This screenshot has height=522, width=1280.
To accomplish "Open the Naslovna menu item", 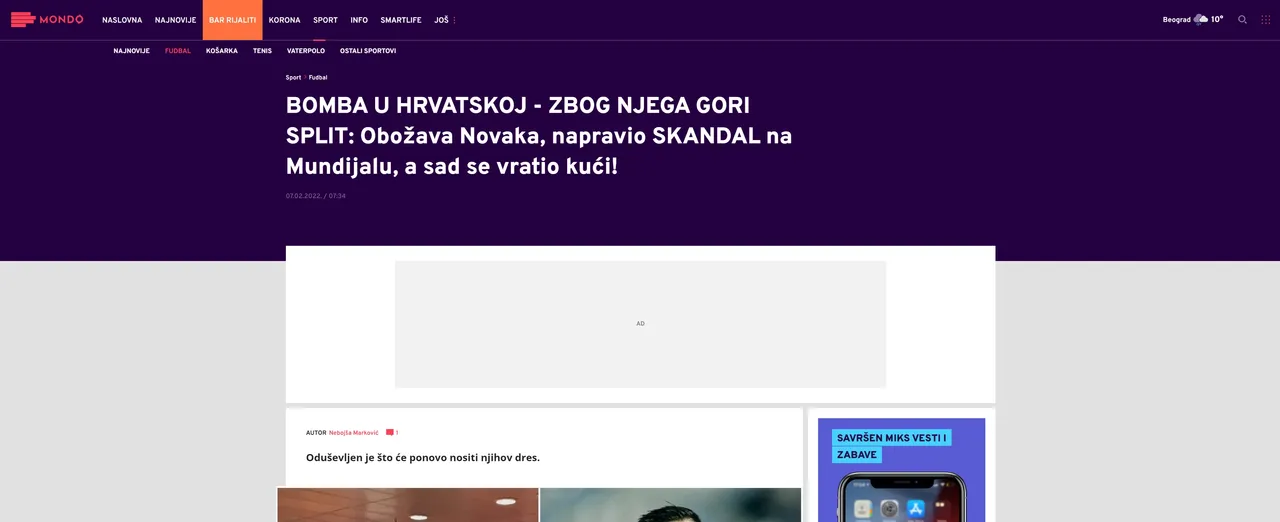I will (122, 20).
